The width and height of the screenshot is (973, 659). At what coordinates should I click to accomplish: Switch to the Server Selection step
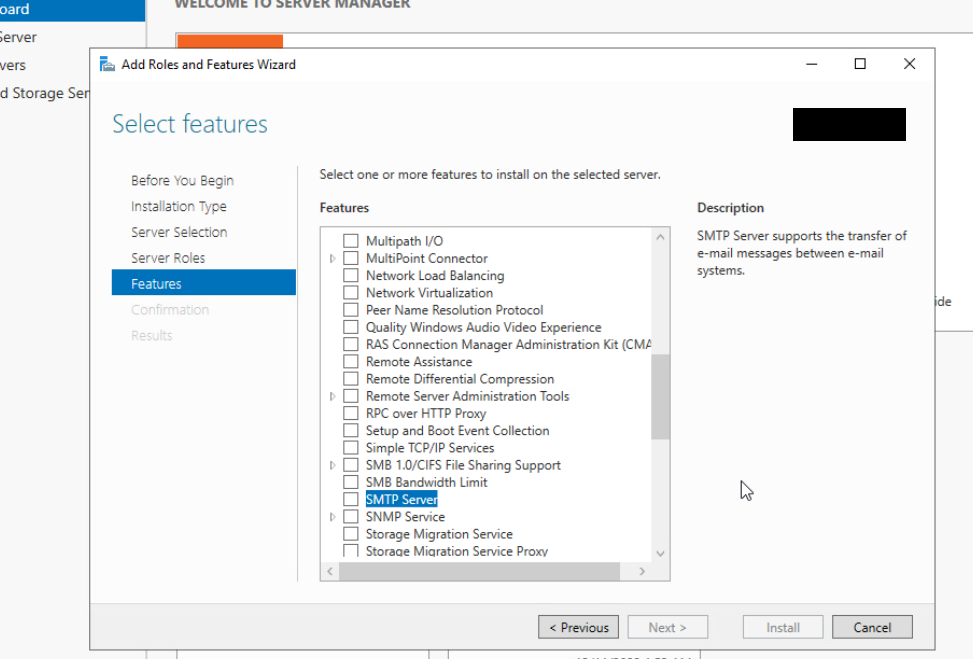tap(179, 232)
